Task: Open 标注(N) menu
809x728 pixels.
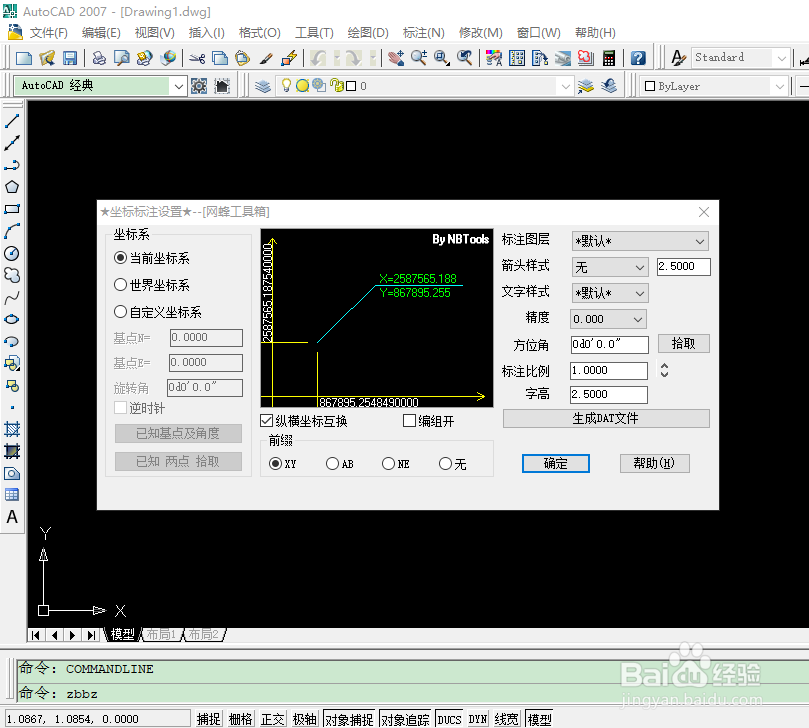Action: click(x=424, y=33)
